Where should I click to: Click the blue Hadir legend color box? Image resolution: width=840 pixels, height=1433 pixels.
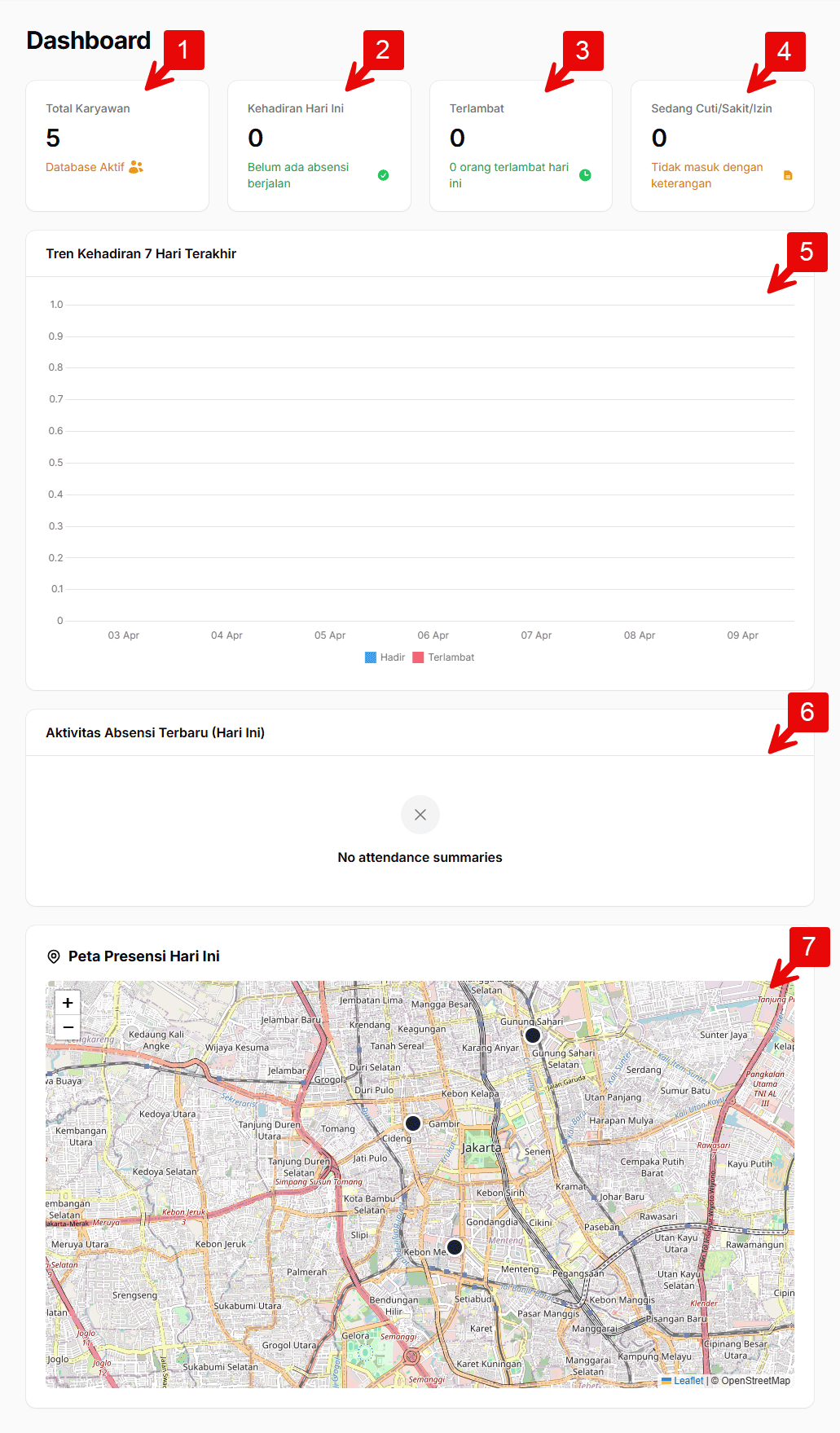click(371, 657)
